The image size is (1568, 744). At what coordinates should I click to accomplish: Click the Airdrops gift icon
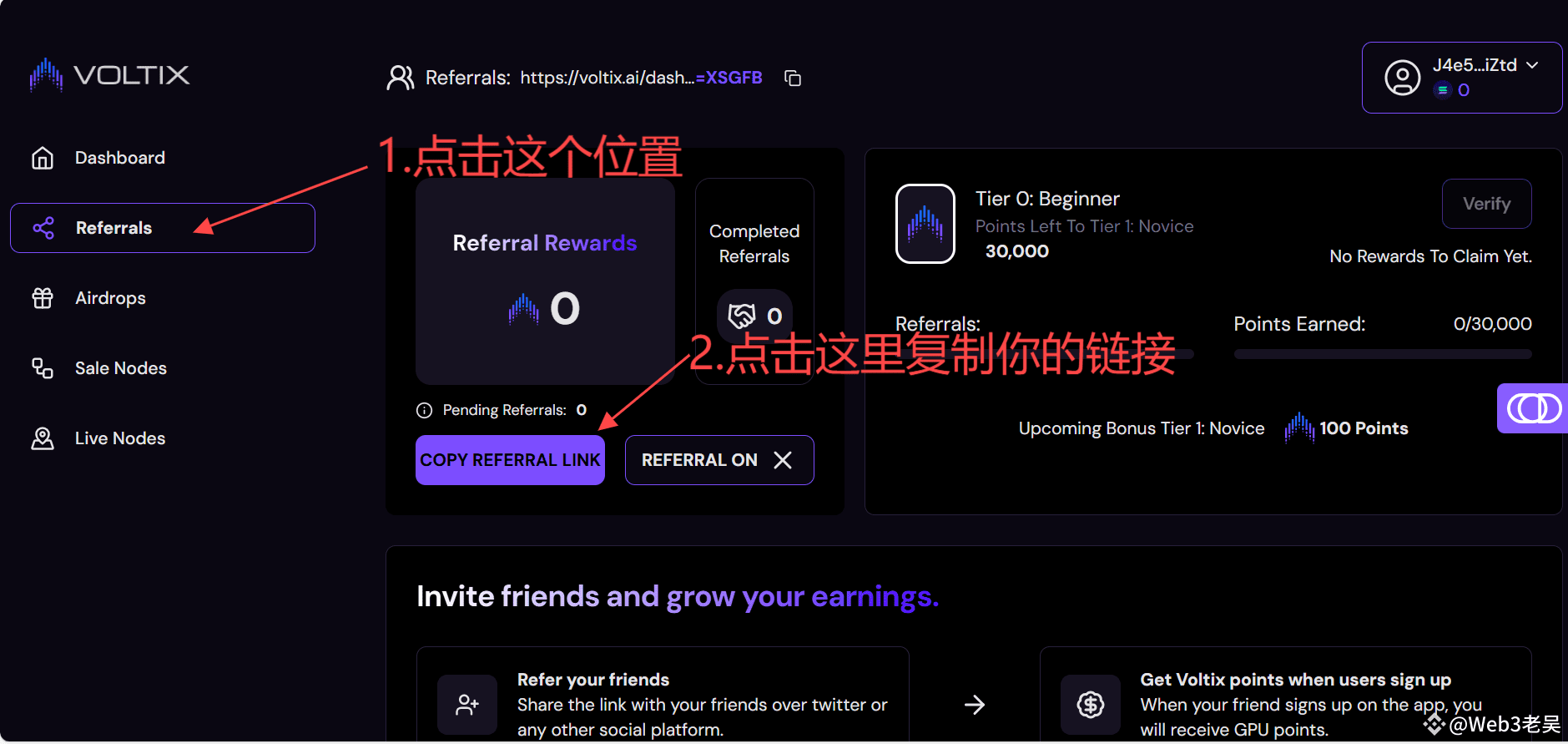click(43, 298)
